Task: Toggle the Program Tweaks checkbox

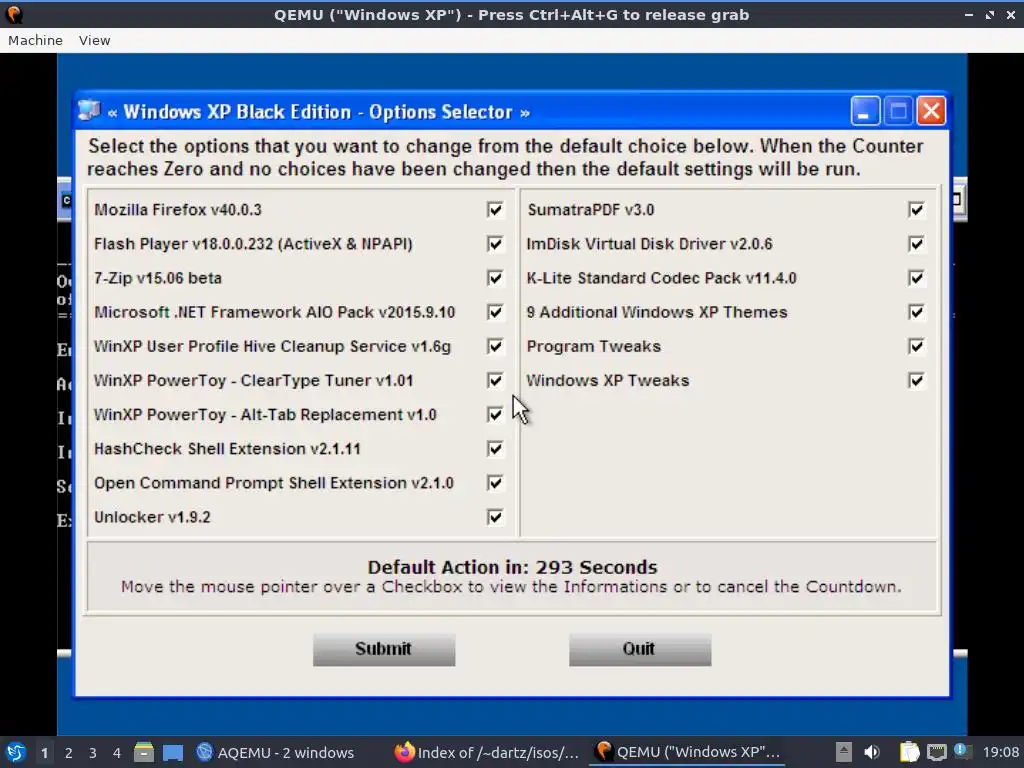Action: pos(916,346)
